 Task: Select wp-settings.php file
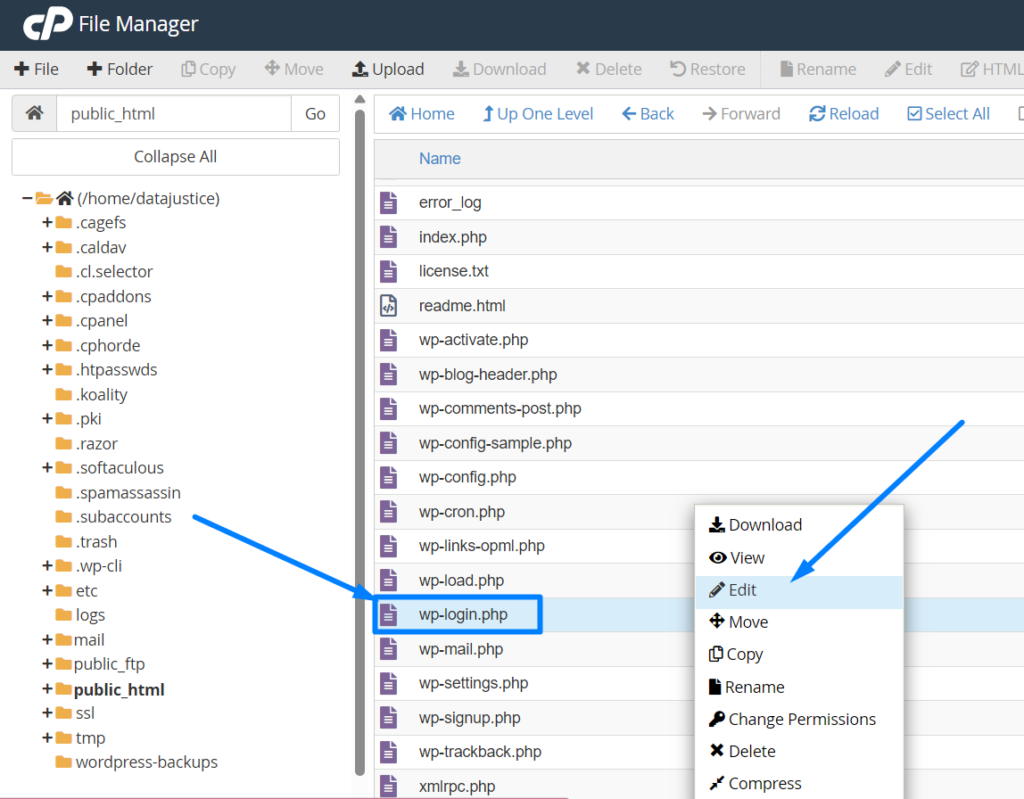473,683
